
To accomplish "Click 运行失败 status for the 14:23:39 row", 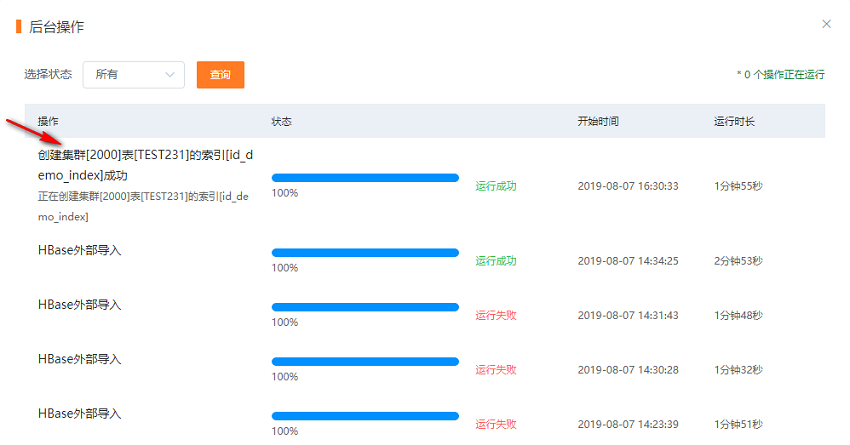I will click(x=495, y=424).
